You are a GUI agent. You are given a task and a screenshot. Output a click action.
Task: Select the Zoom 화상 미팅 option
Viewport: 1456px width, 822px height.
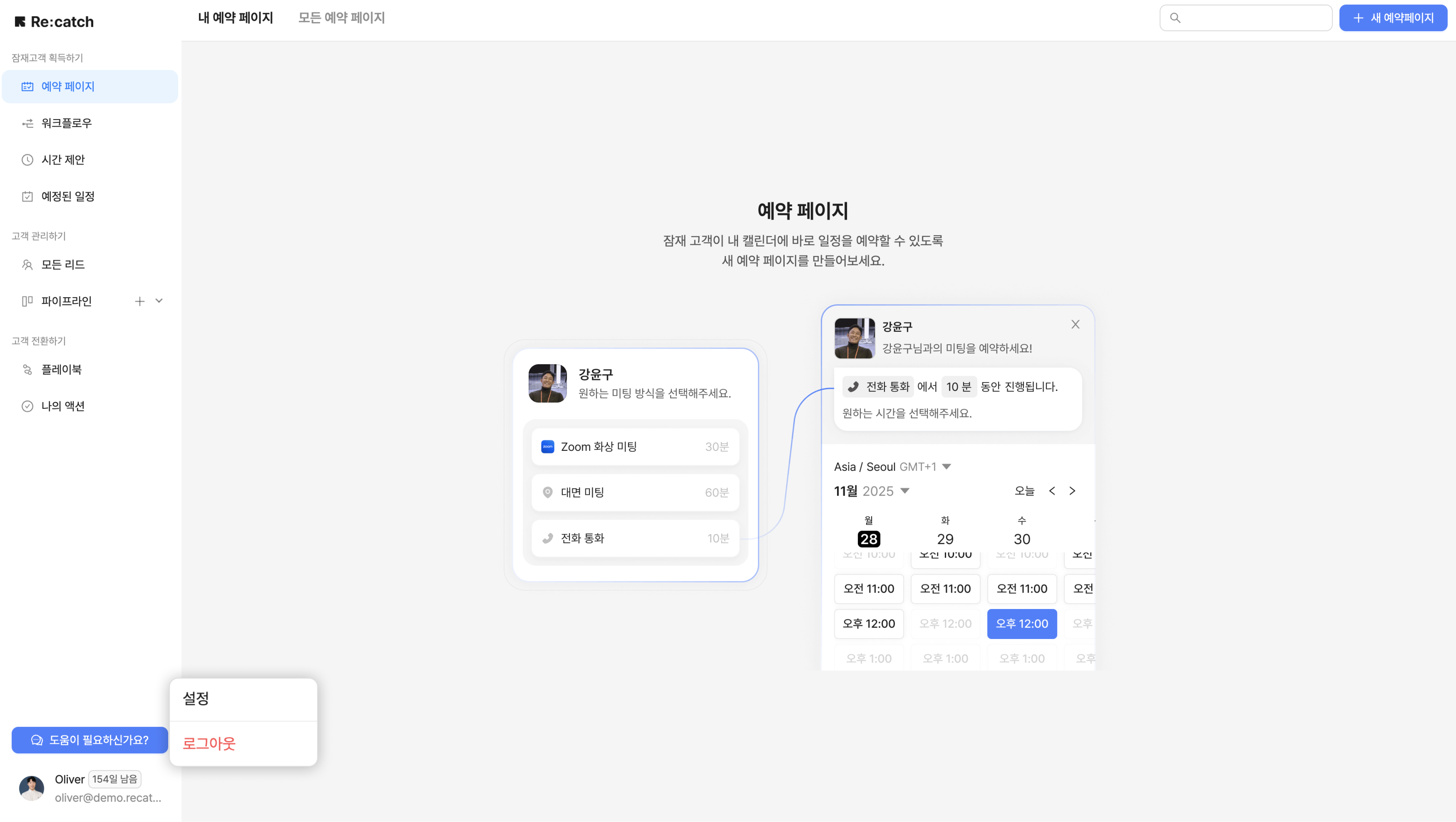(x=635, y=447)
